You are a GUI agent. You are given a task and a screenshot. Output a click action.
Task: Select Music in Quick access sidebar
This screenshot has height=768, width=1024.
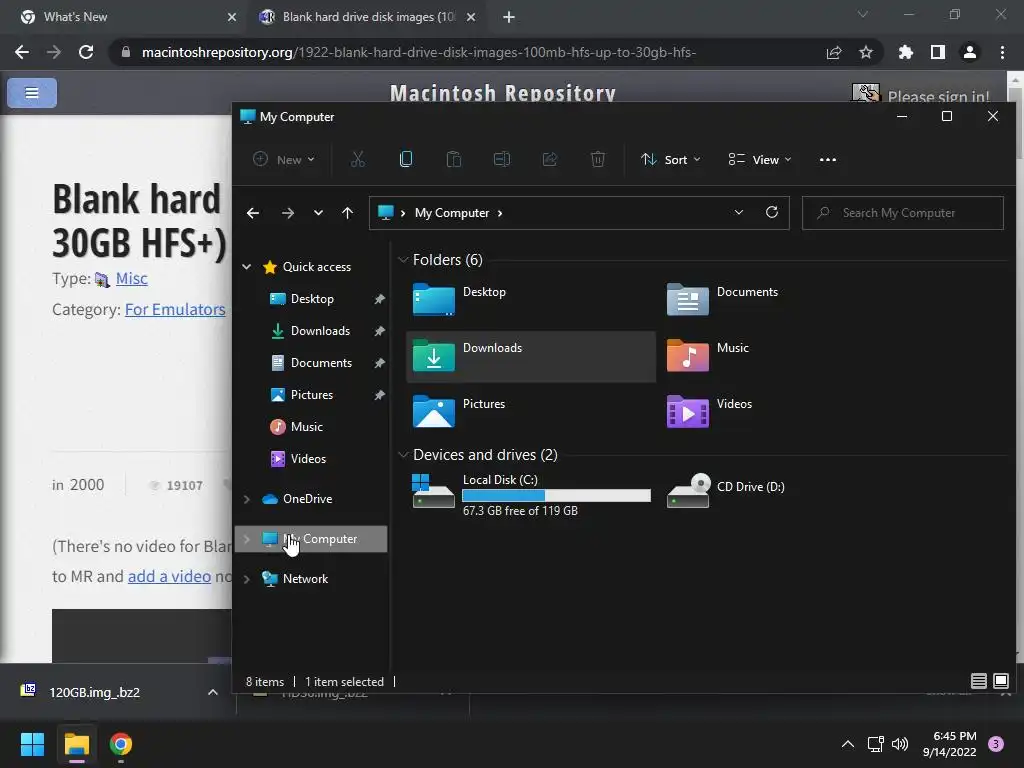(x=306, y=426)
